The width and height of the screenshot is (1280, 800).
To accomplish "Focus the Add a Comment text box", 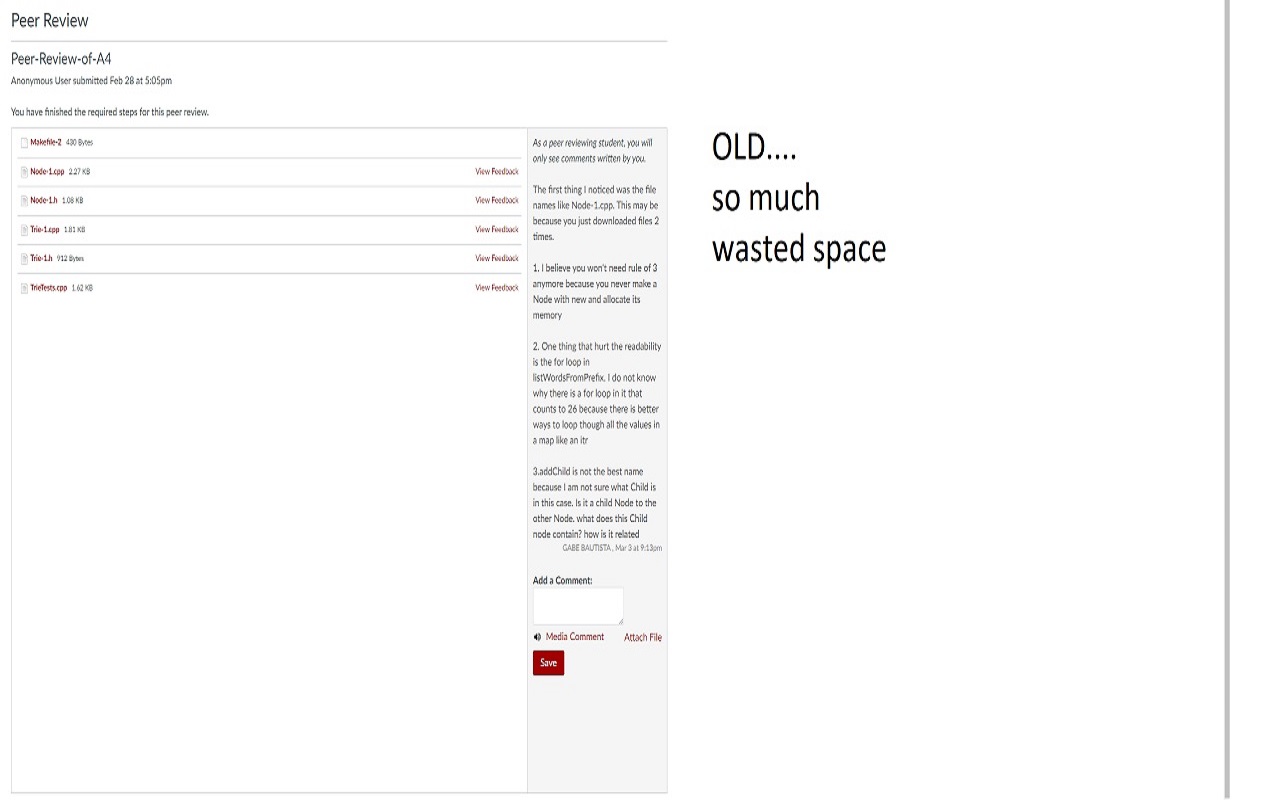I will click(x=578, y=606).
